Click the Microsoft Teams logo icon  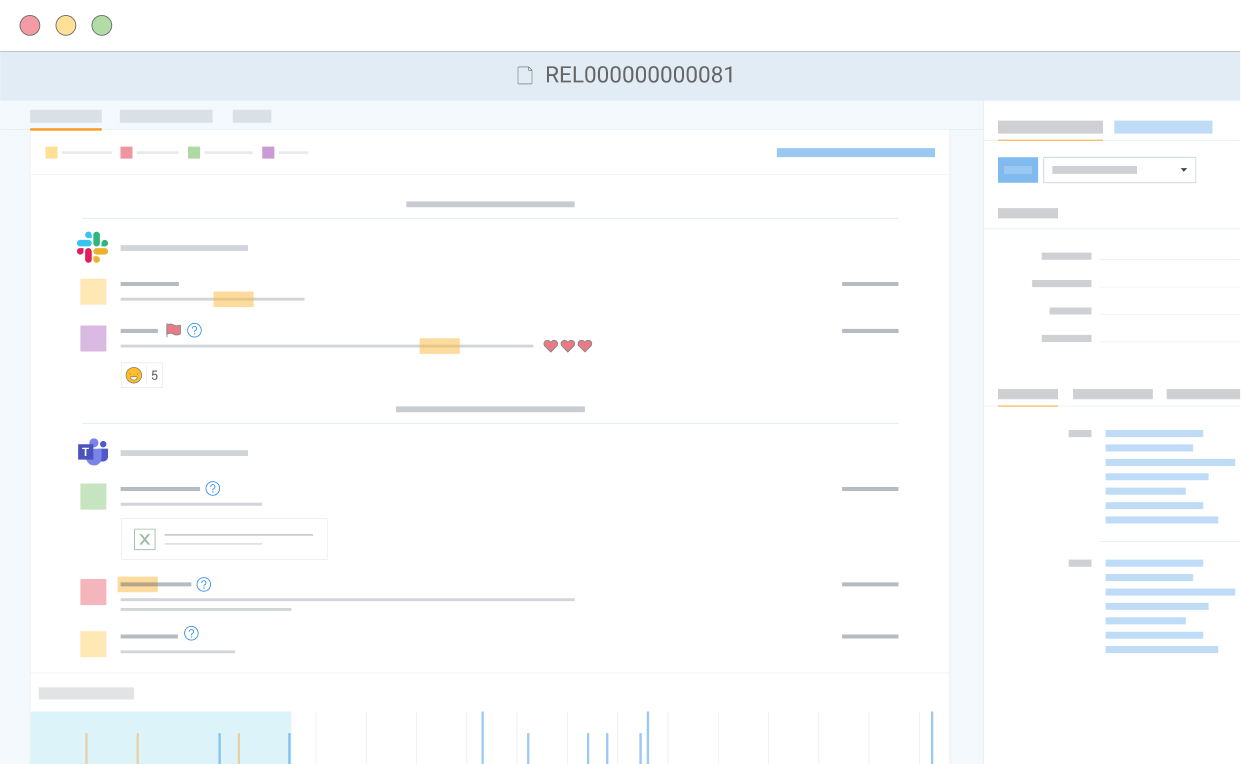point(92,452)
